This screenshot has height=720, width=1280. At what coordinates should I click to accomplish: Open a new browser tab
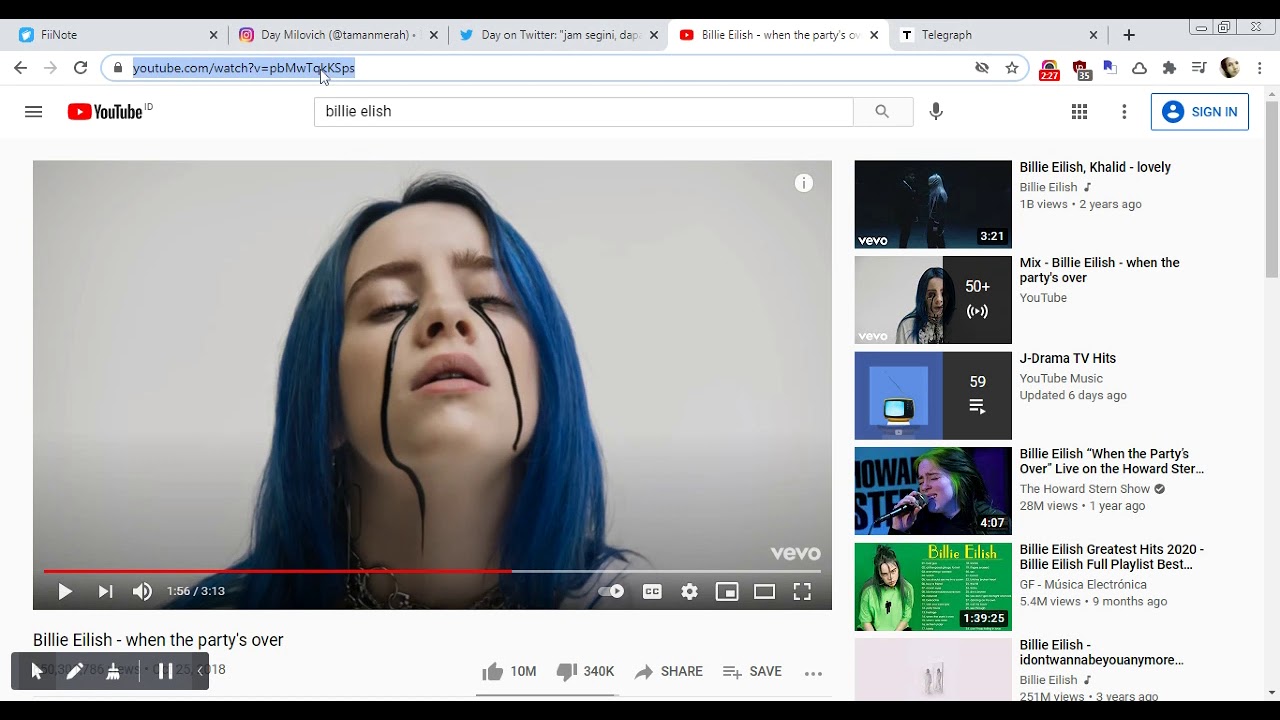point(1129,34)
